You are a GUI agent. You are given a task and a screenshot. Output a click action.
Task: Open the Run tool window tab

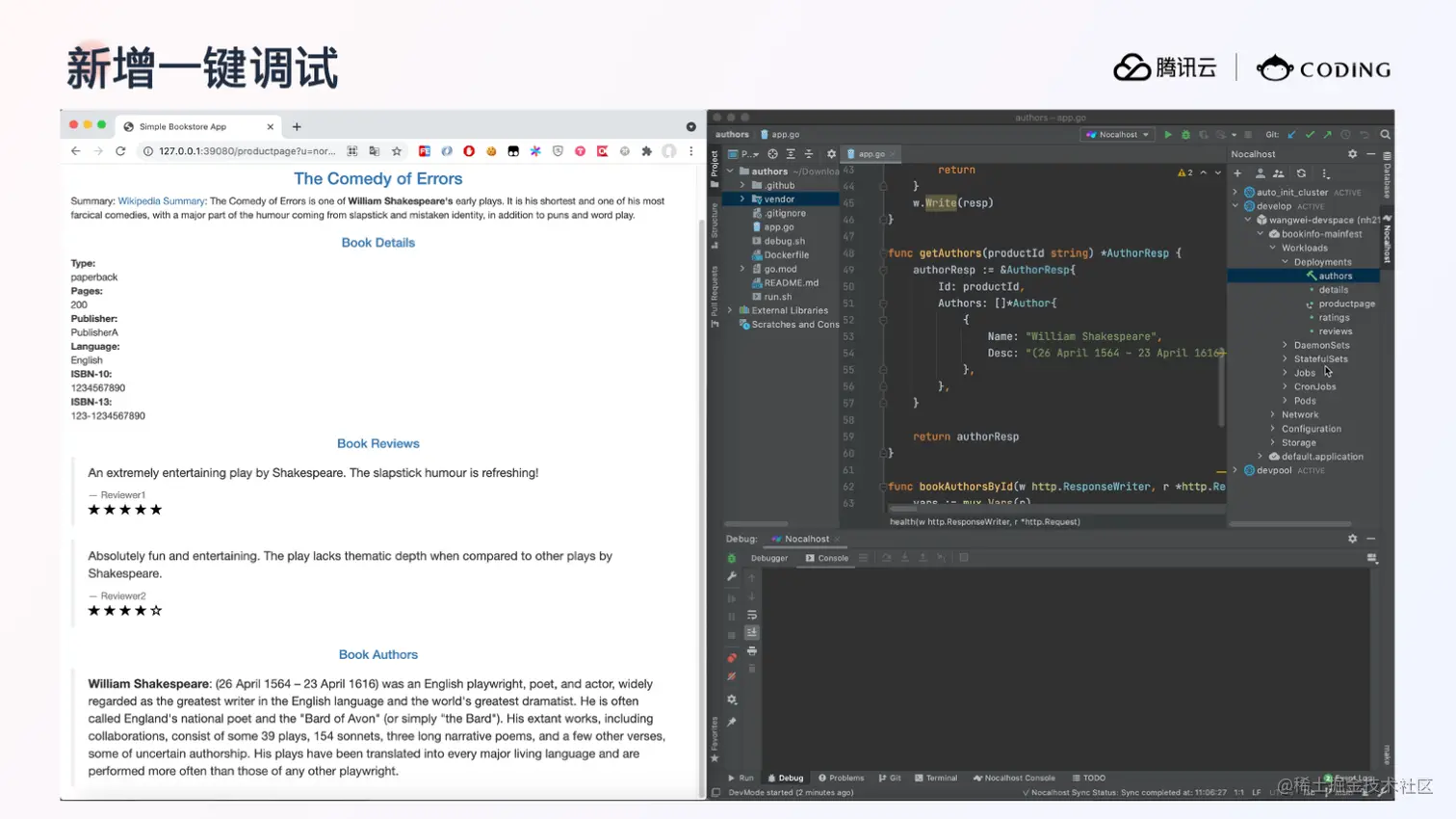point(741,778)
